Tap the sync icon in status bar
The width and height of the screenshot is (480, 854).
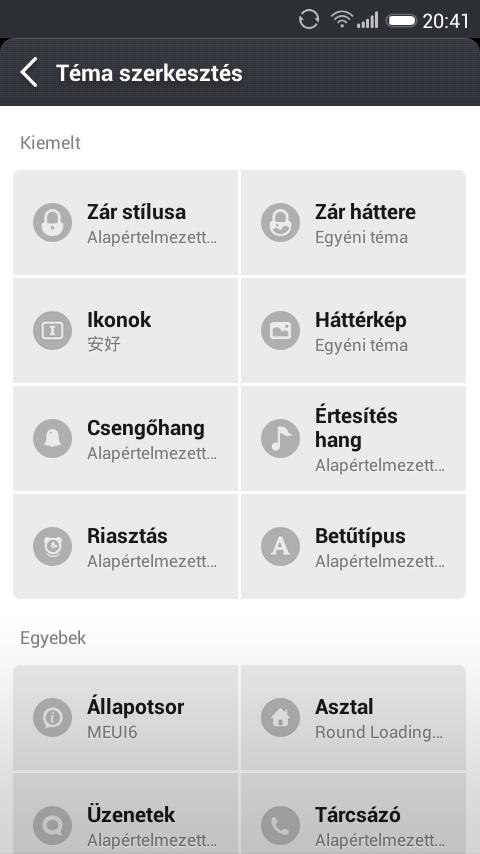(309, 20)
